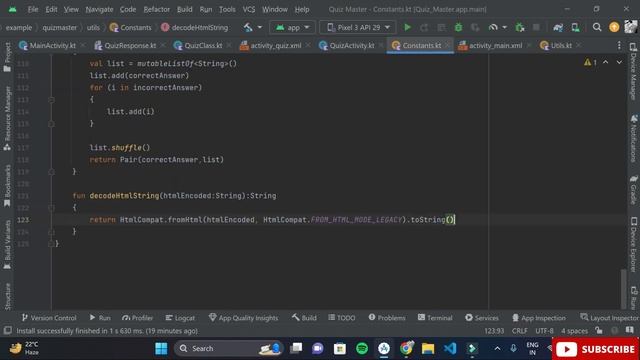The image size is (640, 360).
Task: Open Chrome from the taskbar
Action: (406, 348)
